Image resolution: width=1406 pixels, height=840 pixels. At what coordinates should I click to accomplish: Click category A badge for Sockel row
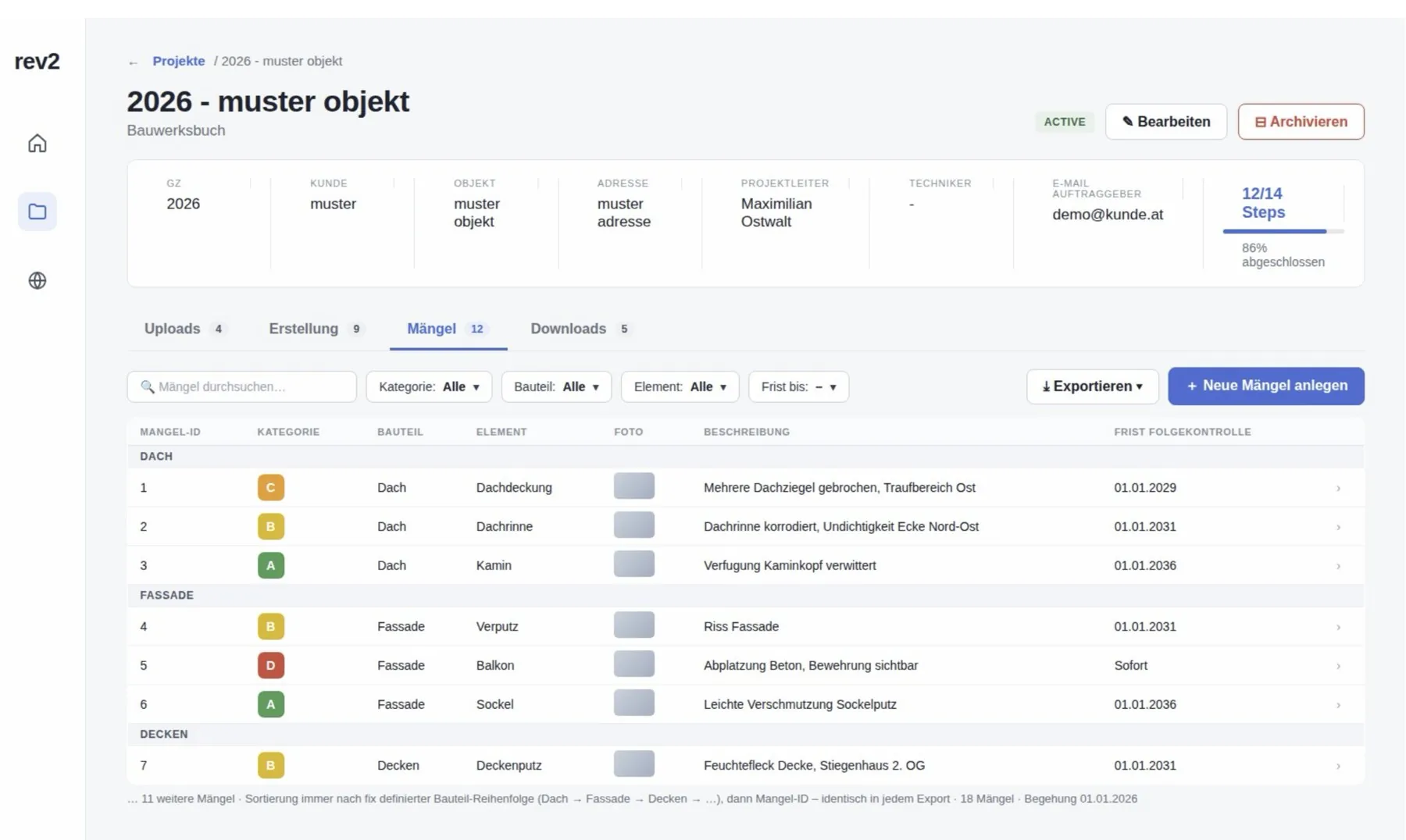(x=271, y=705)
